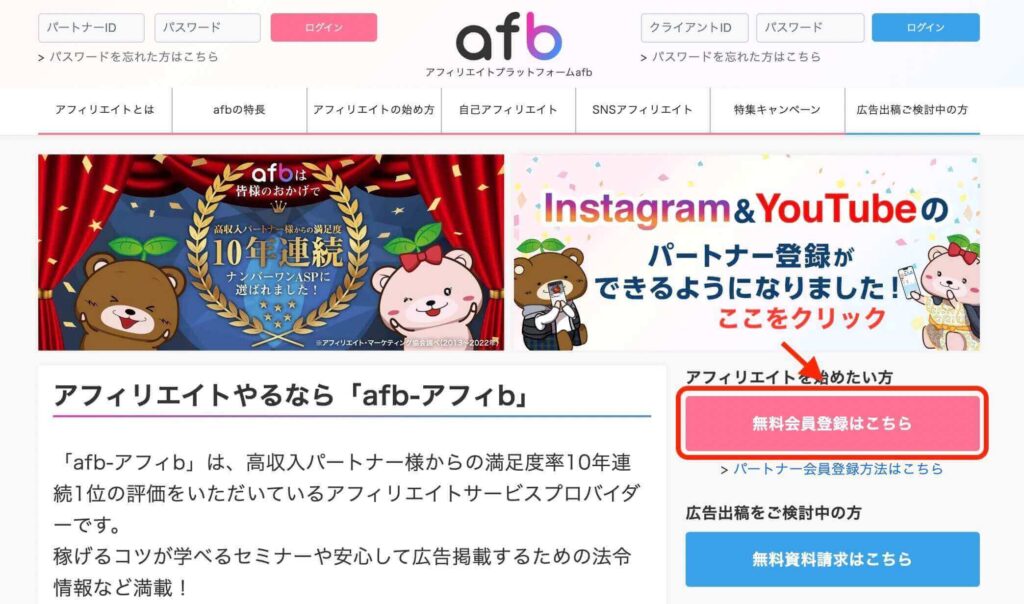
Task: Open the 10年連続 No.1 ASP banner
Action: coord(271,252)
